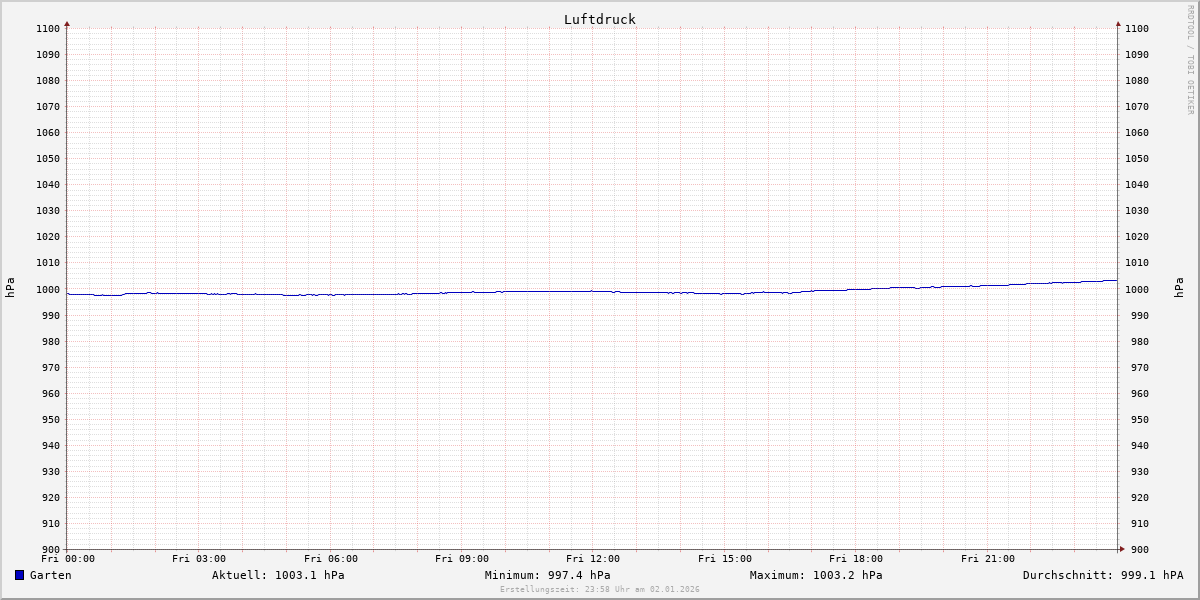Select the Maximum 1003.2 hPa value
The width and height of the screenshot is (1200, 600).
point(816,575)
